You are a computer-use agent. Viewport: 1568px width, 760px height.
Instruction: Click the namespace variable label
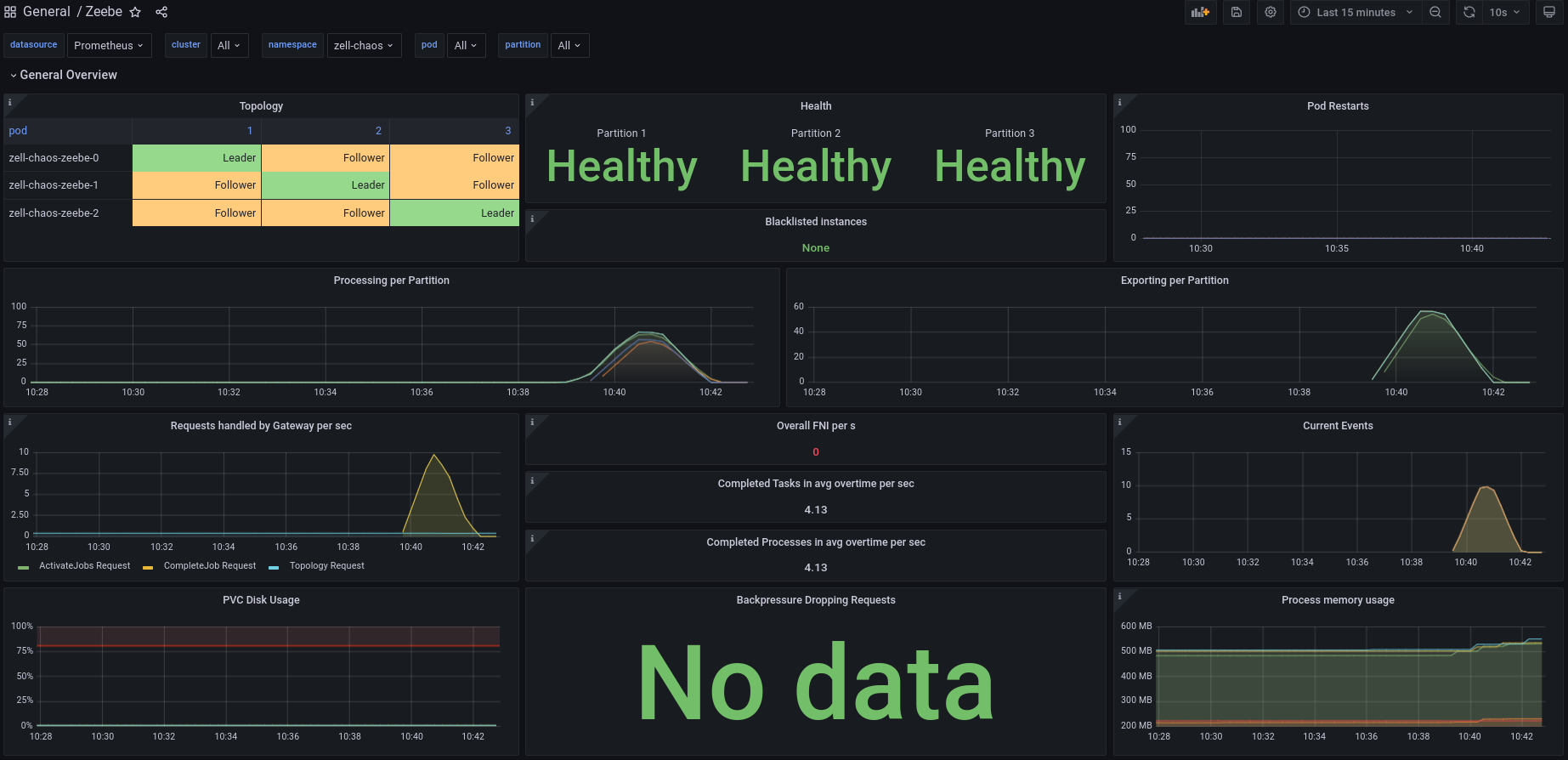point(292,45)
